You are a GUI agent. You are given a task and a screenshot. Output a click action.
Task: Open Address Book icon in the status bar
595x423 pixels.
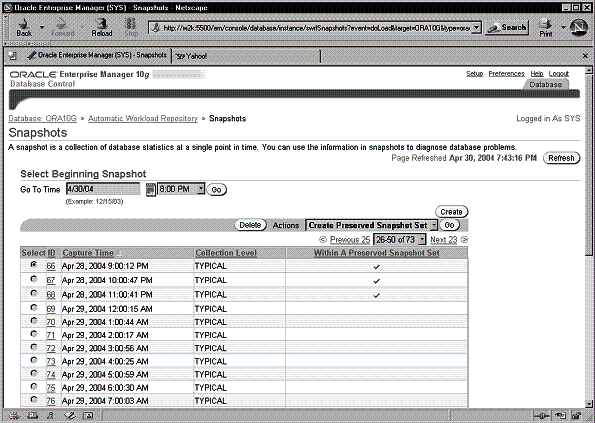88,415
